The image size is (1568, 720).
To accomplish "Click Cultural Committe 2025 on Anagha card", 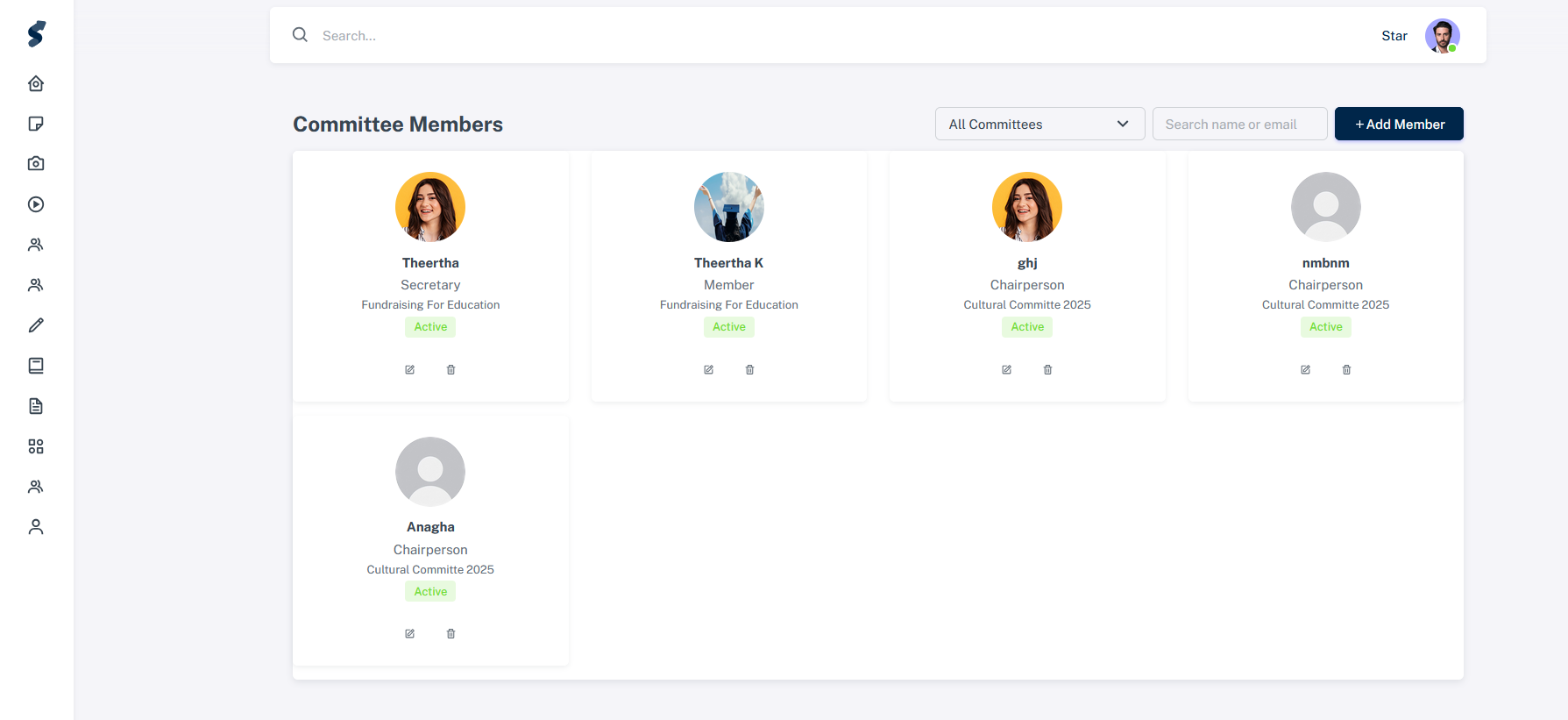I will pyautogui.click(x=430, y=570).
